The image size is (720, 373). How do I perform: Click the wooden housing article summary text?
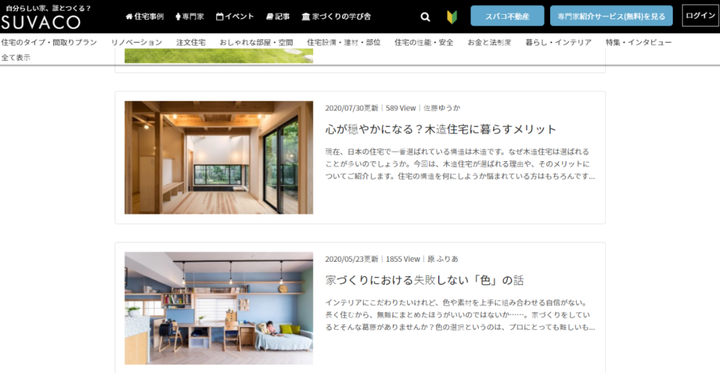pyautogui.click(x=460, y=164)
